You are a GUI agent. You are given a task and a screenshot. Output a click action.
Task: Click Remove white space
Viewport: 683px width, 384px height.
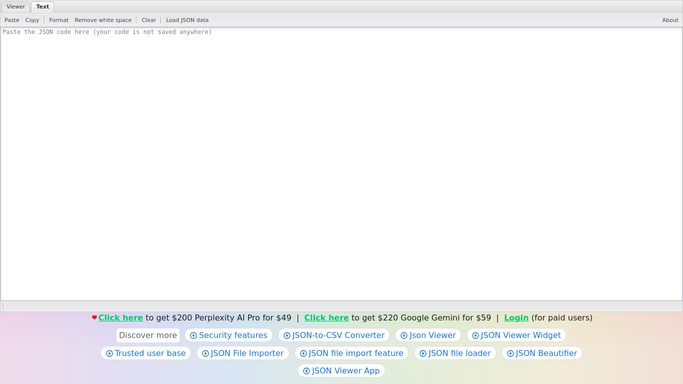pos(103,20)
